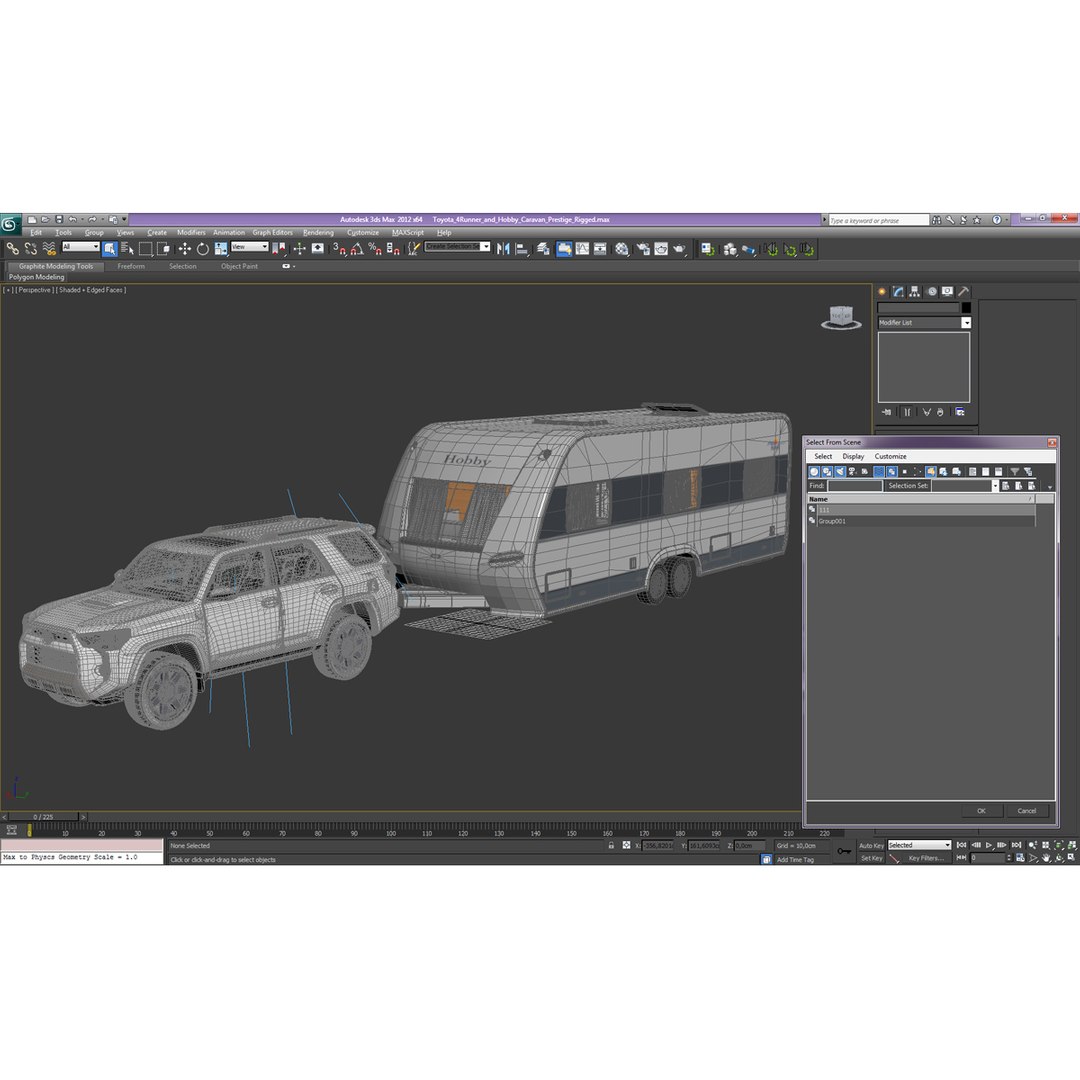Click the Unlink Selection tool

31,249
